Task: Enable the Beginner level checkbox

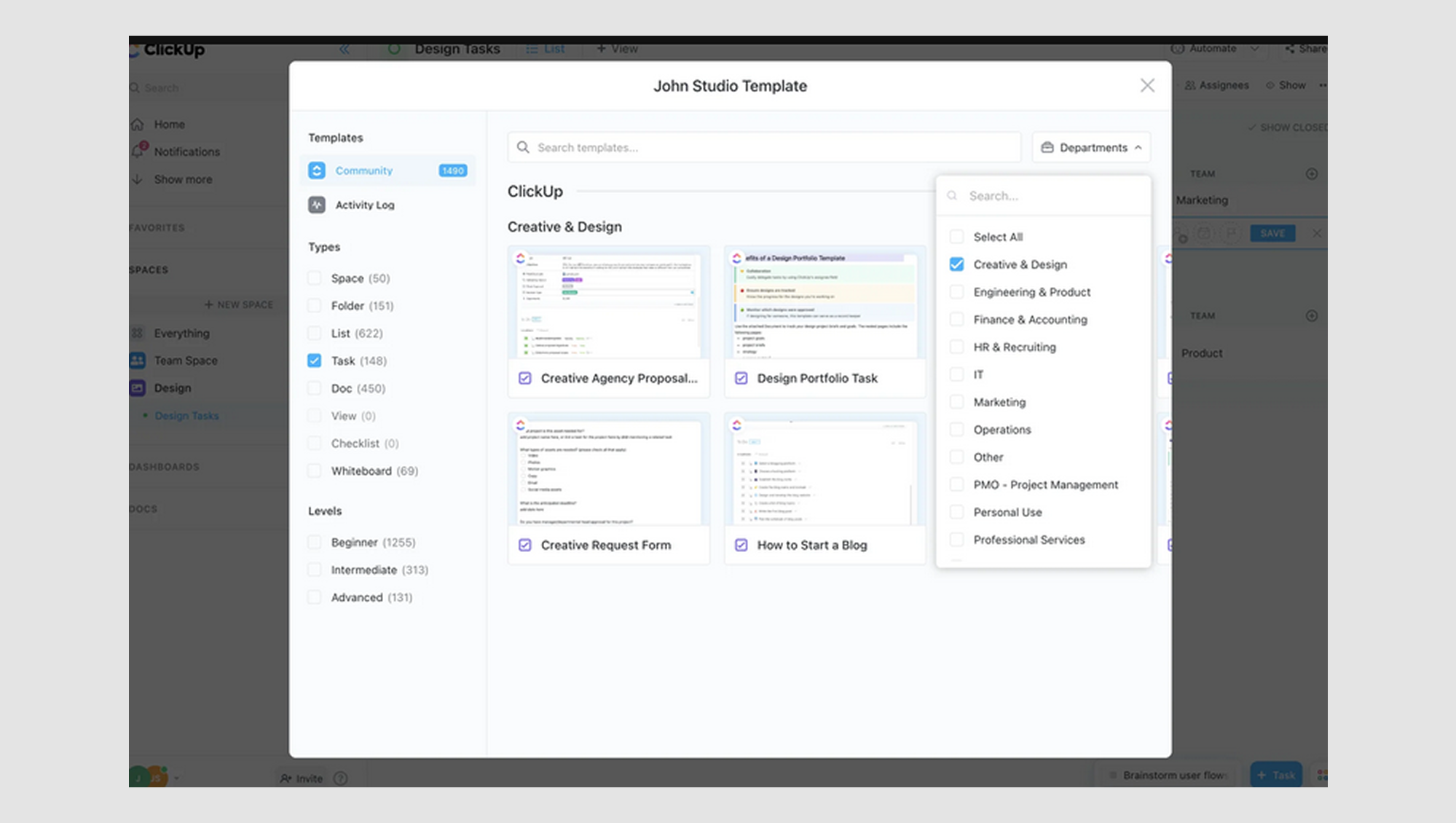Action: point(314,542)
